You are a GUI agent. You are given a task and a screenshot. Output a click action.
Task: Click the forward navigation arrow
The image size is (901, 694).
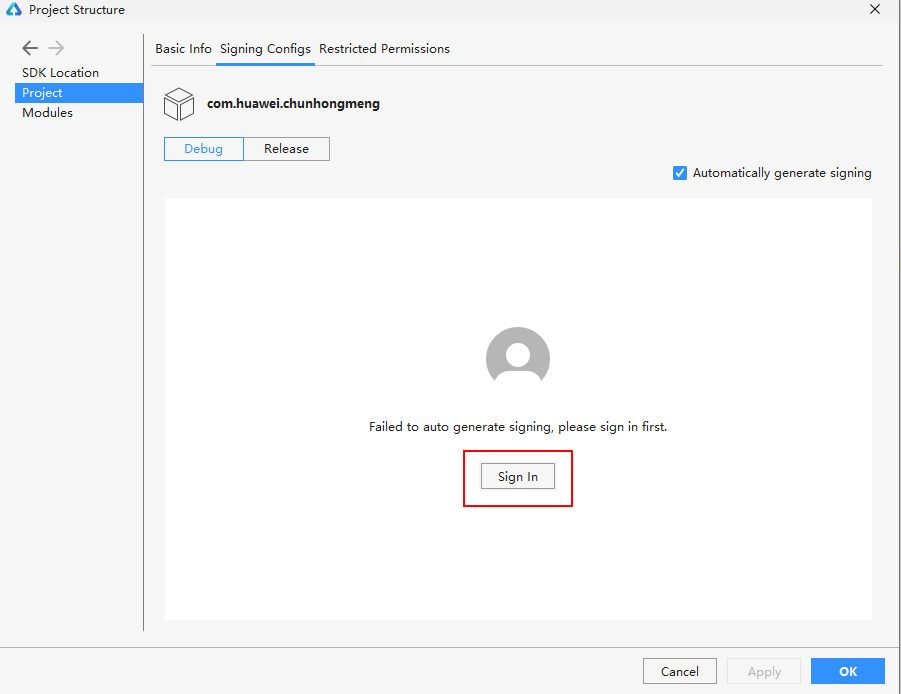pyautogui.click(x=56, y=48)
